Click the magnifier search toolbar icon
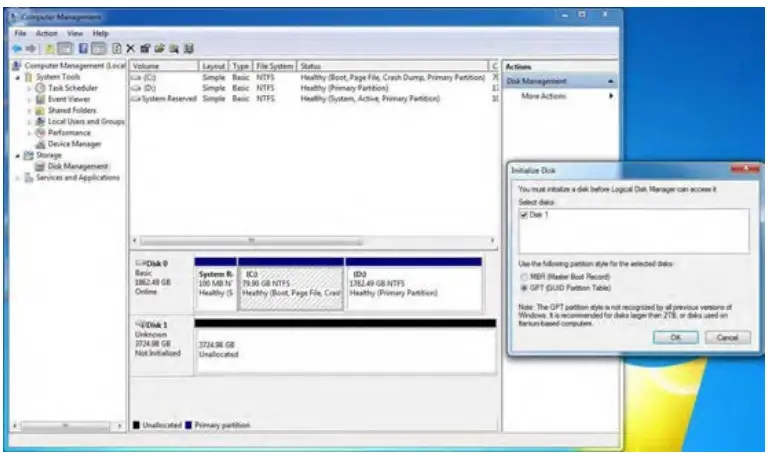 click(174, 49)
